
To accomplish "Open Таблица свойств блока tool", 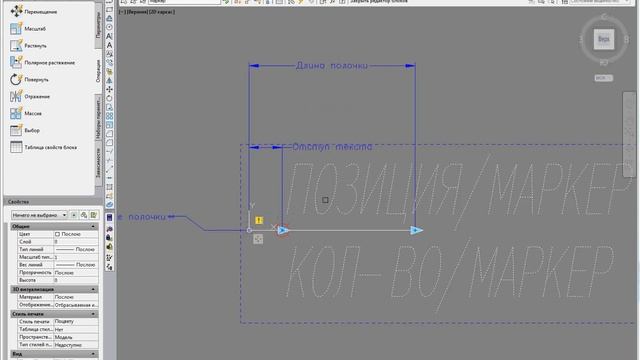I will [x=43, y=147].
